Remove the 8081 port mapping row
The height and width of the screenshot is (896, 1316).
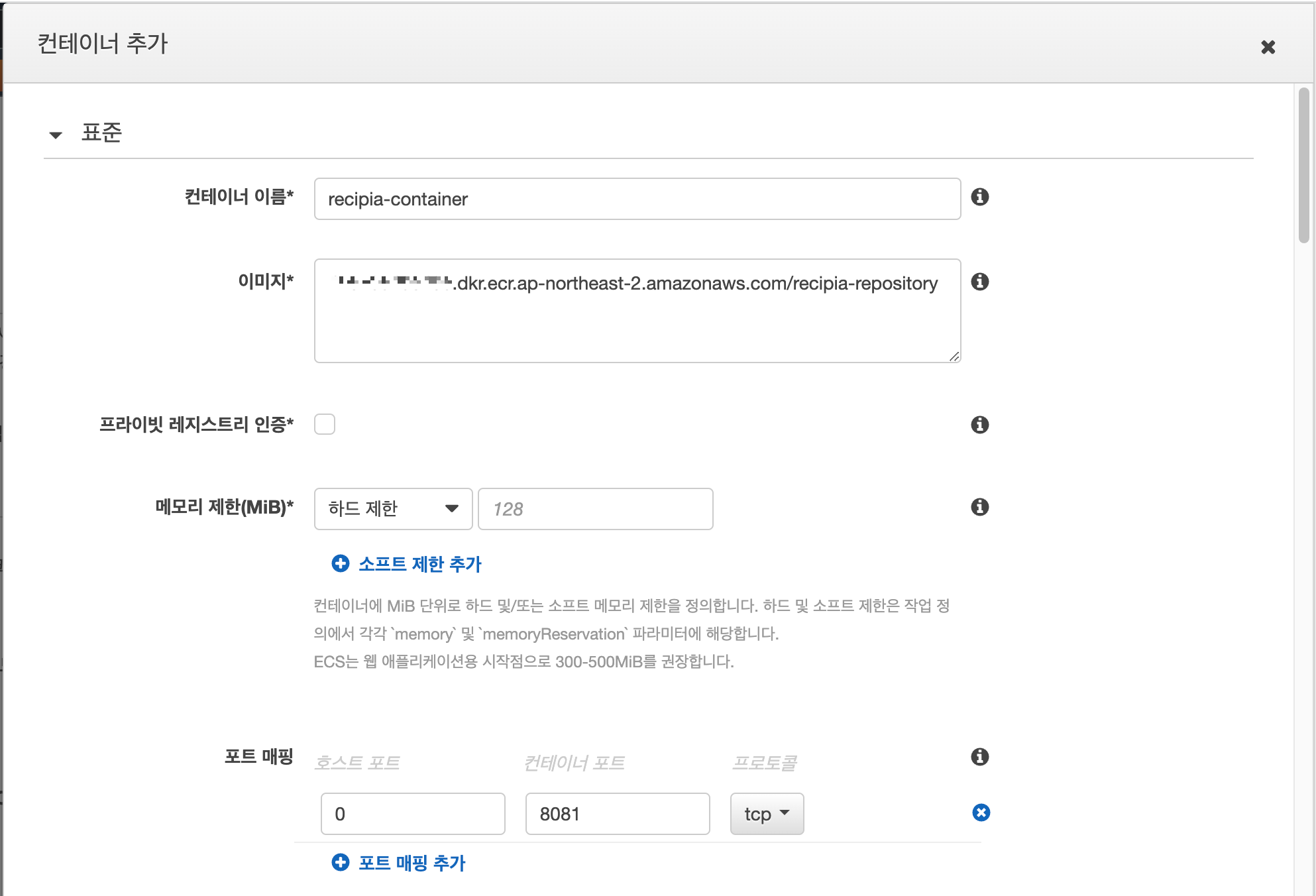click(981, 812)
